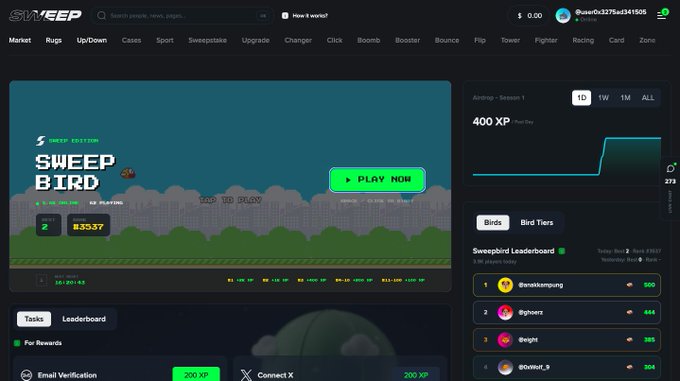
Task: Select the 1M chart range
Action: [x=625, y=98]
